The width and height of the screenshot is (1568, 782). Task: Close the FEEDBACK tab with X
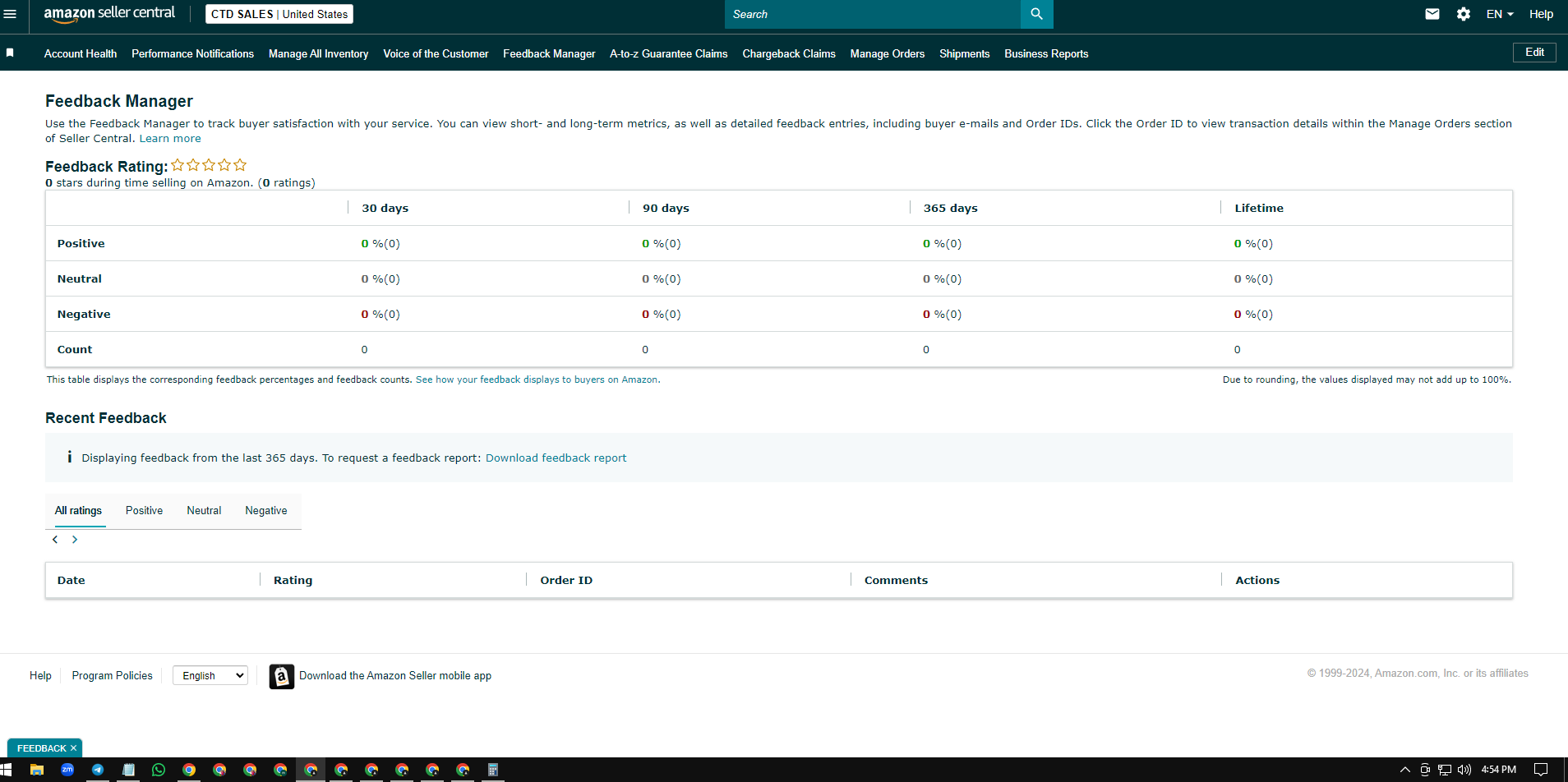tap(73, 748)
